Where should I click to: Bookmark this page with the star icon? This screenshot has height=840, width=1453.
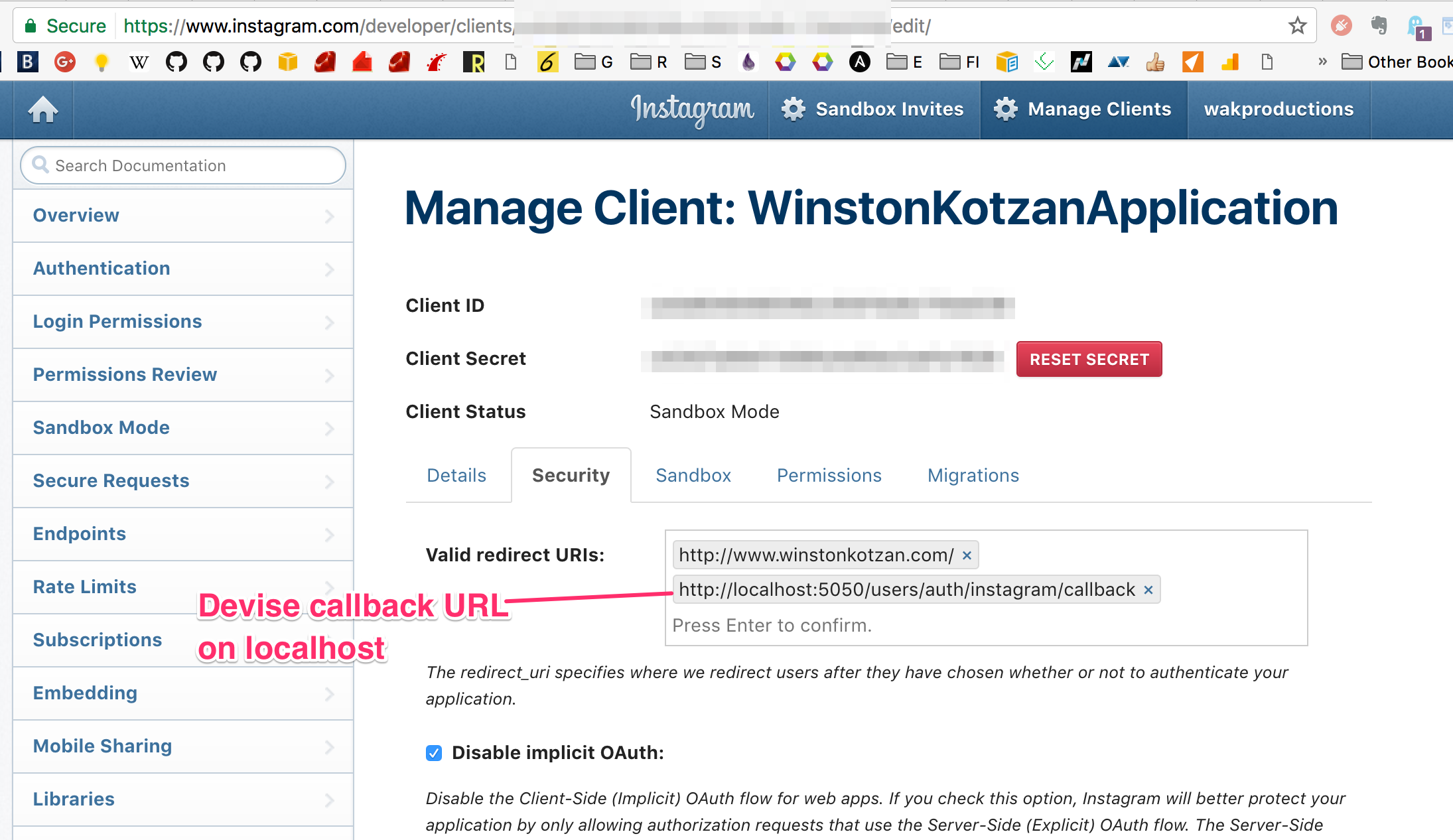pos(1297,26)
